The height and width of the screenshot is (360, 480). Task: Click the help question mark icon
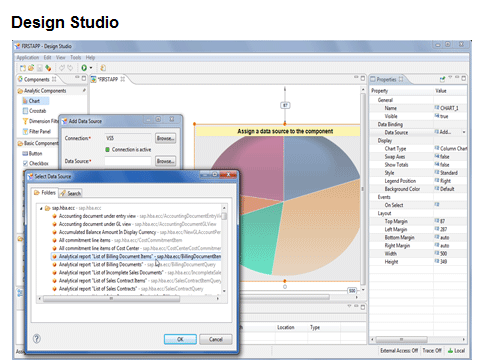pos(37,339)
